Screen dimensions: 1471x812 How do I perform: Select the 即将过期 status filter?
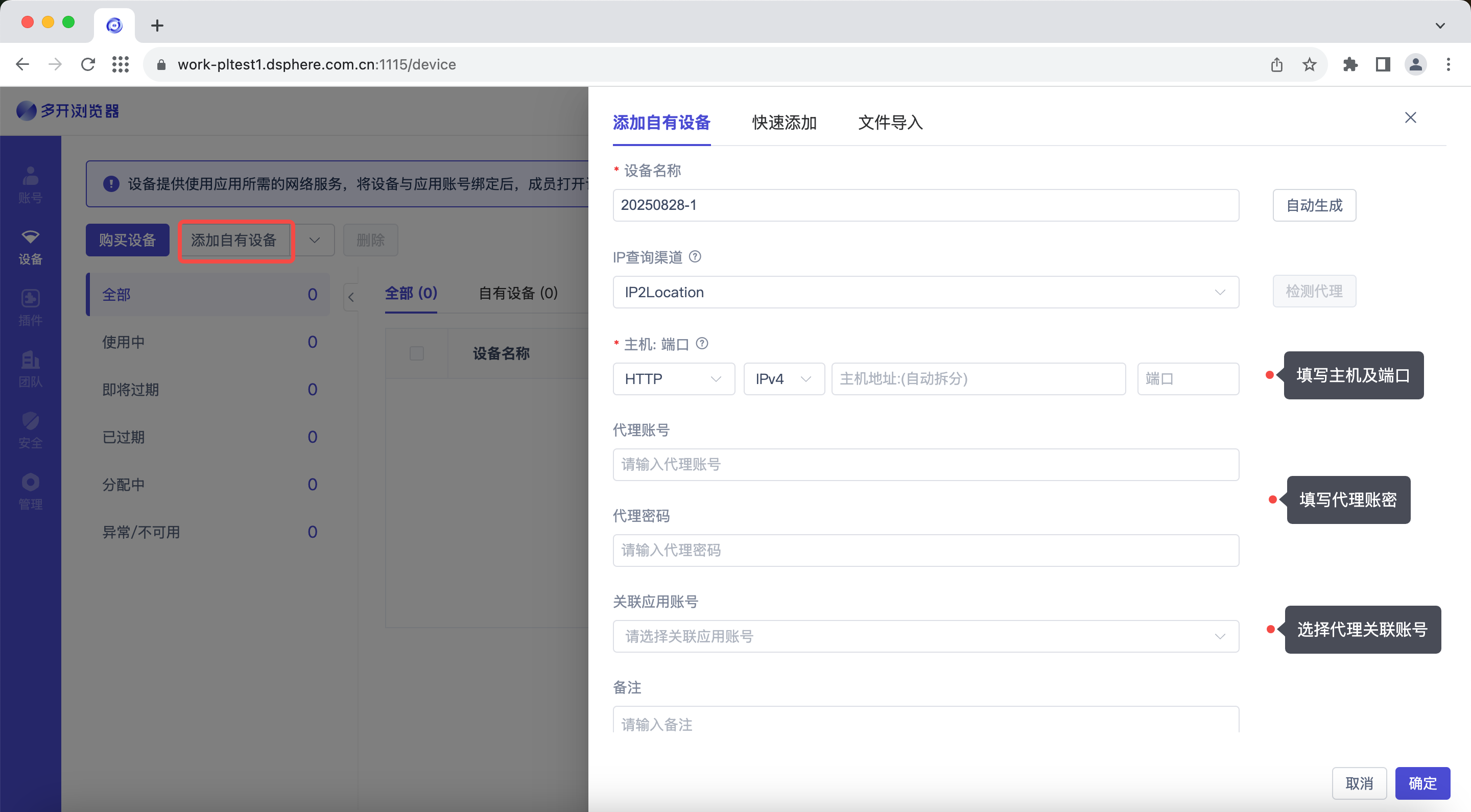pyautogui.click(x=208, y=390)
